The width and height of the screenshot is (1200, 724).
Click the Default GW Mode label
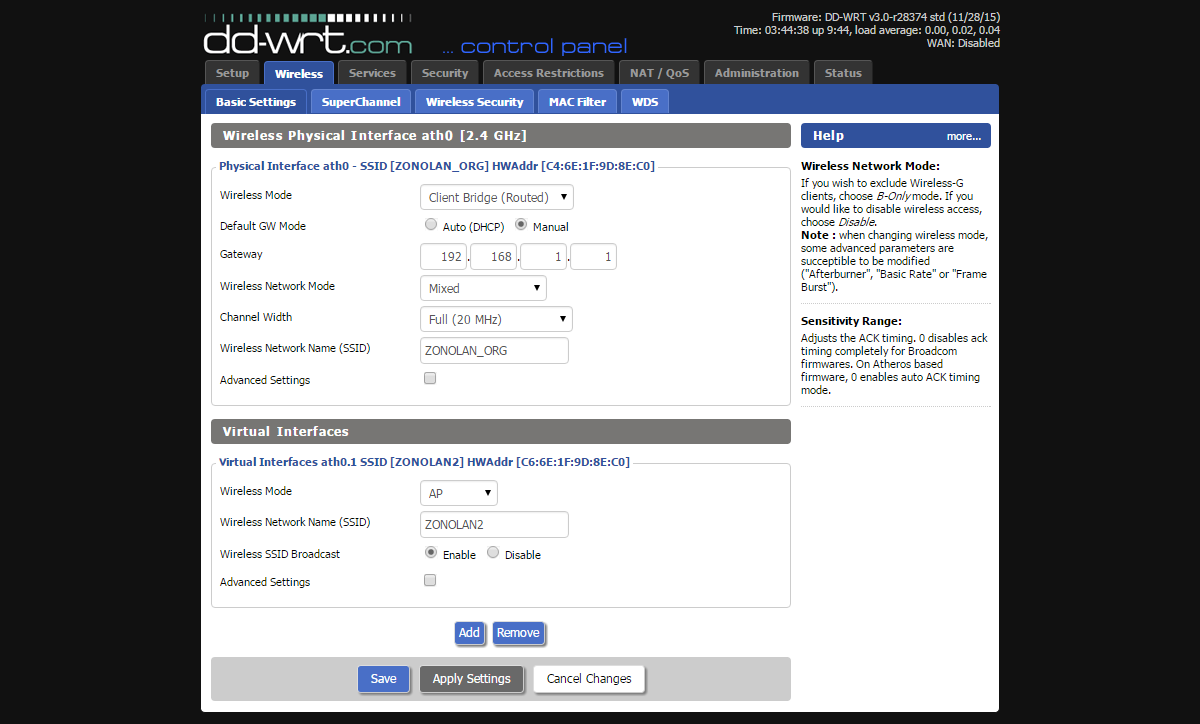click(x=263, y=226)
